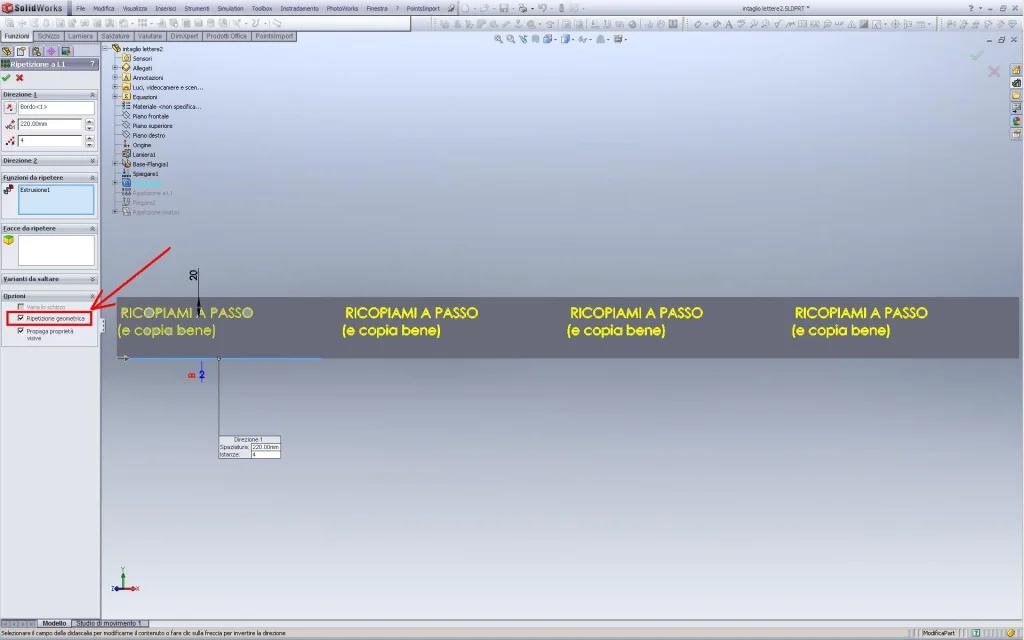Image resolution: width=1024 pixels, height=640 pixels.
Task: Switch to the Schizzo tab
Action: coord(48,36)
